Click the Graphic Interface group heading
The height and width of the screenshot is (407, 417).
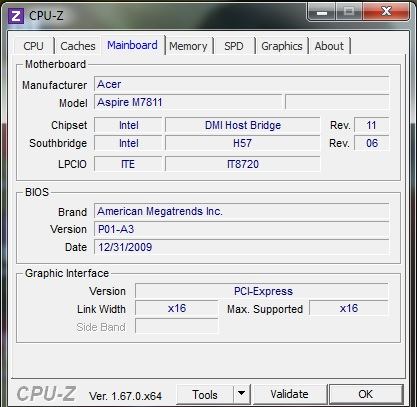67,273
